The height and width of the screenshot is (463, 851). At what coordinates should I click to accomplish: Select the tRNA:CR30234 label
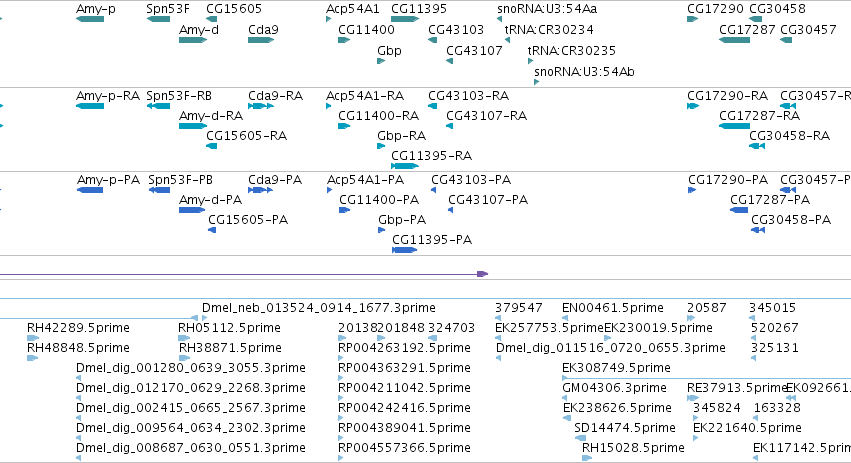[x=549, y=30]
